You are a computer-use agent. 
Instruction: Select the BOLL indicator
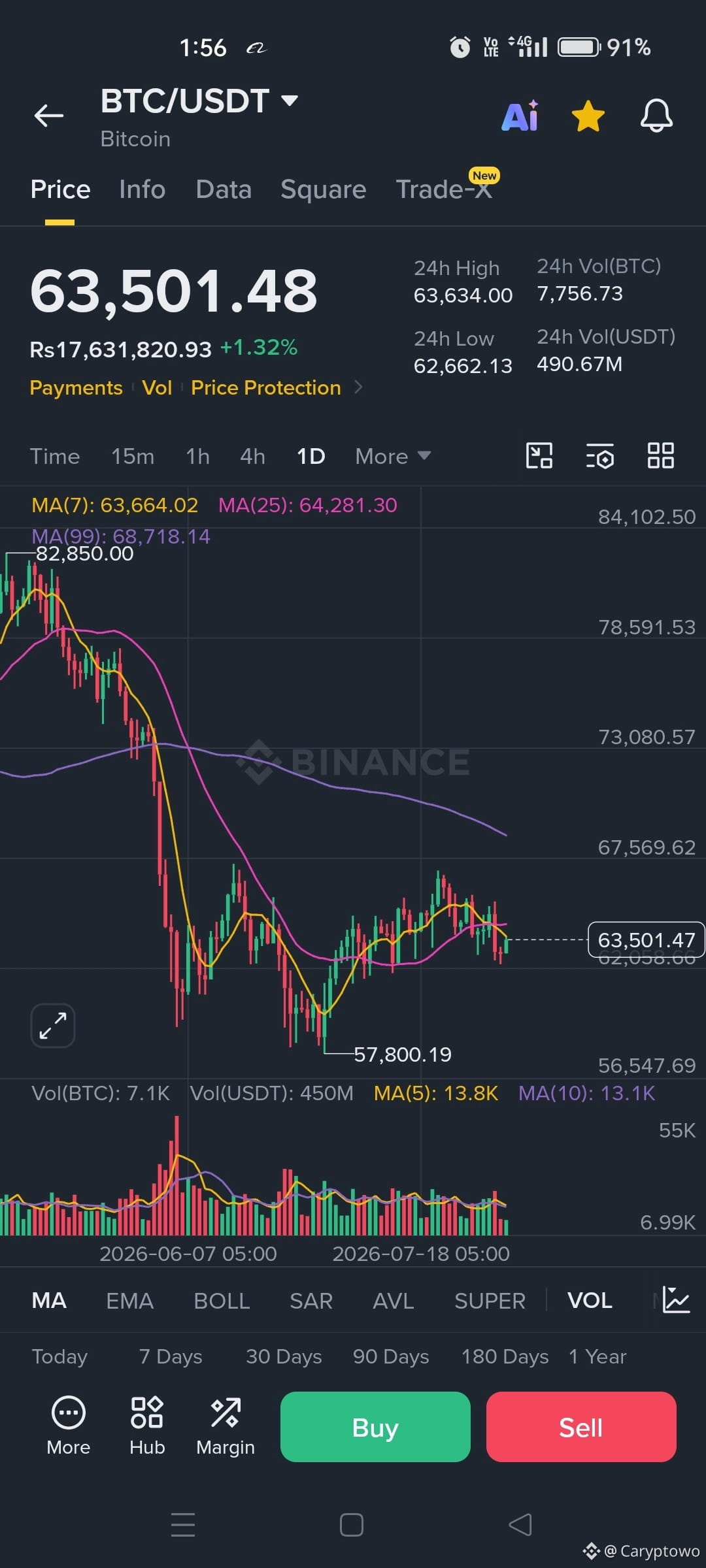coord(222,1300)
